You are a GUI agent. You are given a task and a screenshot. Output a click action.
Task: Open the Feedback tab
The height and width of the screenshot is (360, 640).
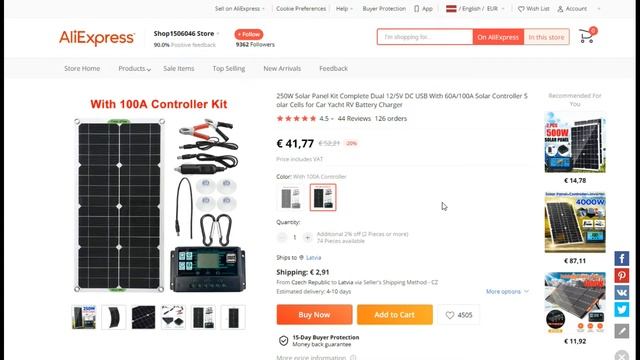333,69
